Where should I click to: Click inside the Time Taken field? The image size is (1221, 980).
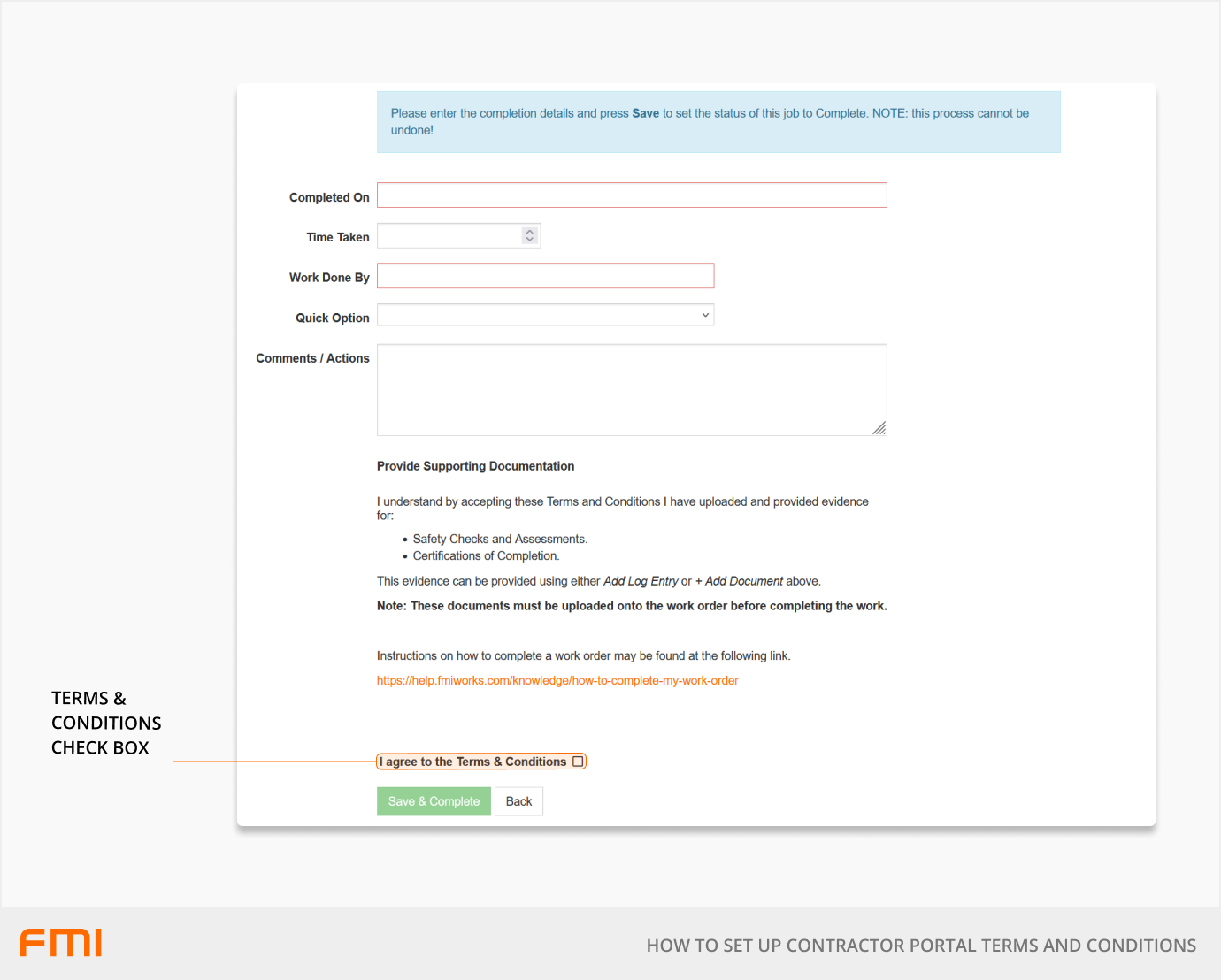click(449, 236)
